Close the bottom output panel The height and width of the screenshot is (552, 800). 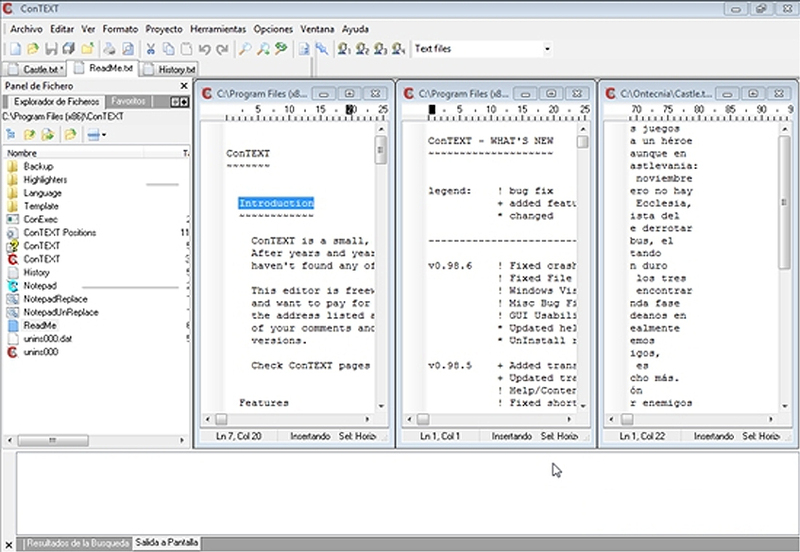tap(9, 545)
